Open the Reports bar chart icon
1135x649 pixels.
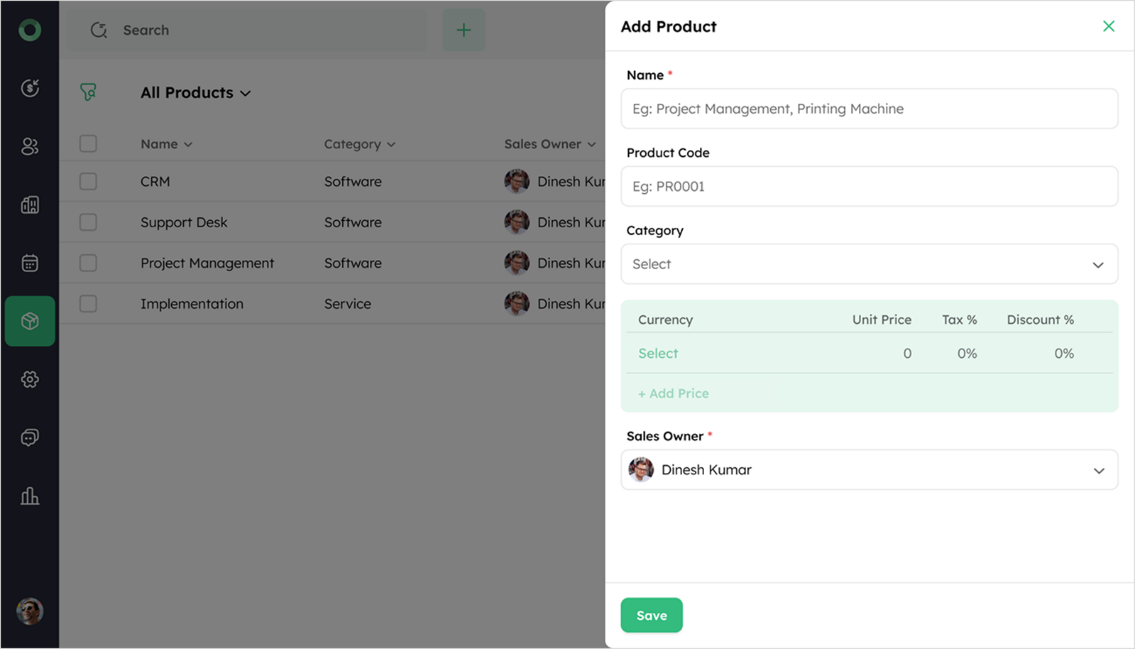point(30,496)
